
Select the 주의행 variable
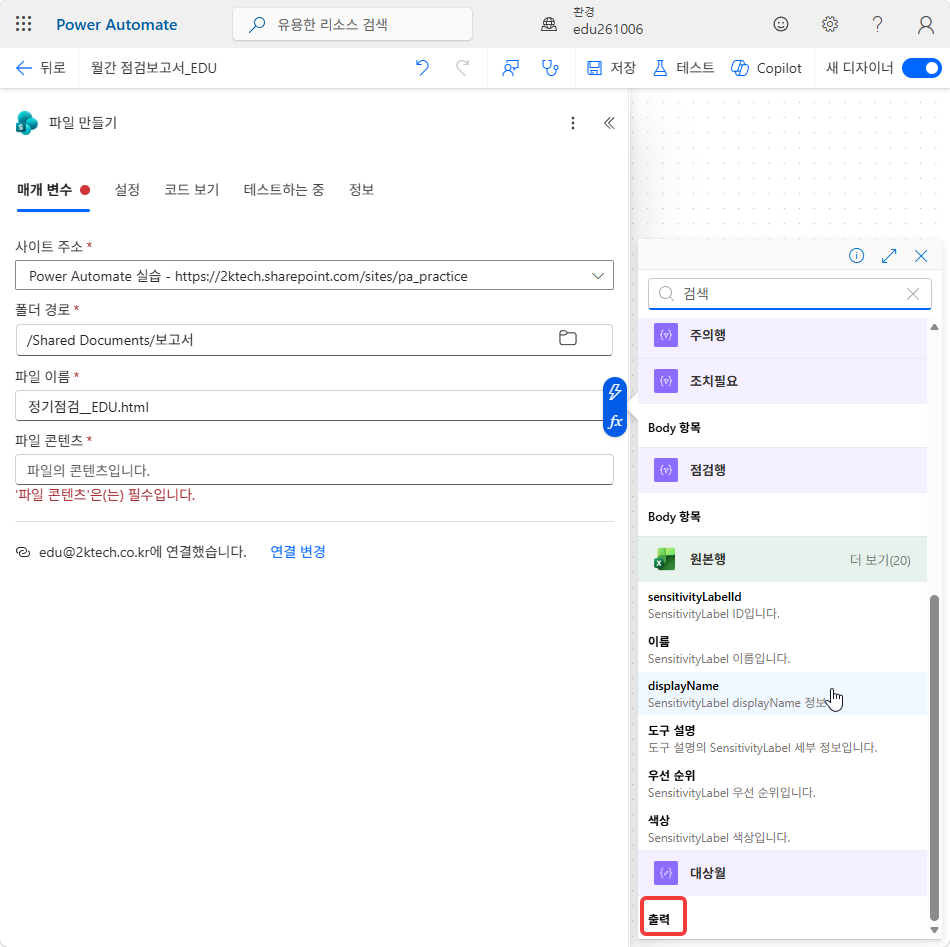point(782,336)
